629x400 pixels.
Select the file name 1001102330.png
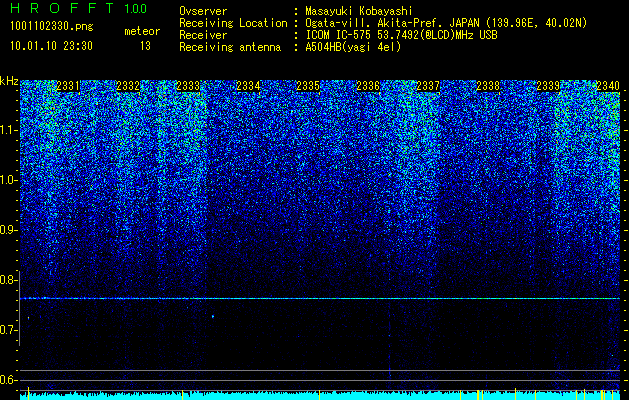52,27
